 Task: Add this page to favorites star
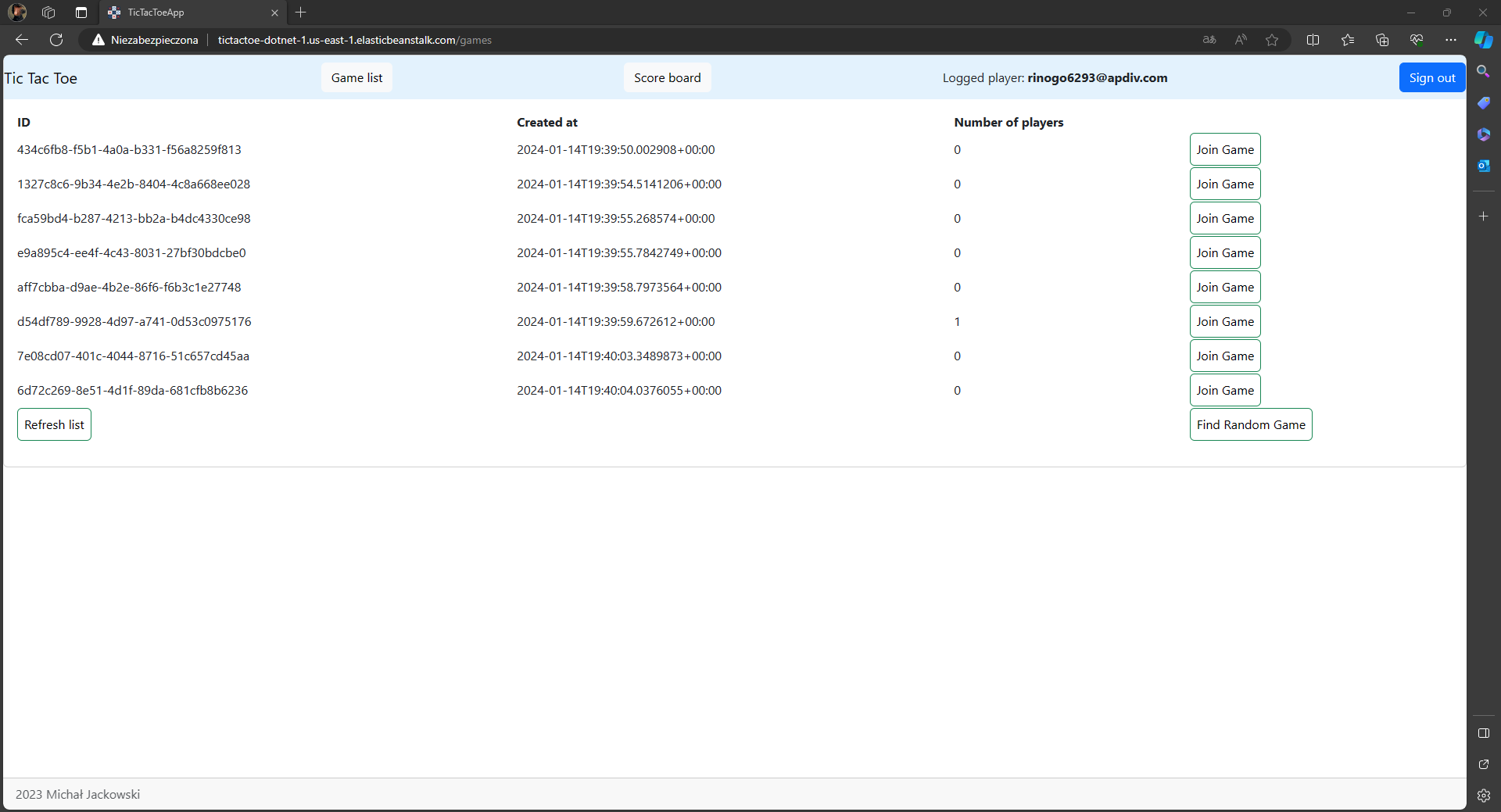click(1272, 40)
